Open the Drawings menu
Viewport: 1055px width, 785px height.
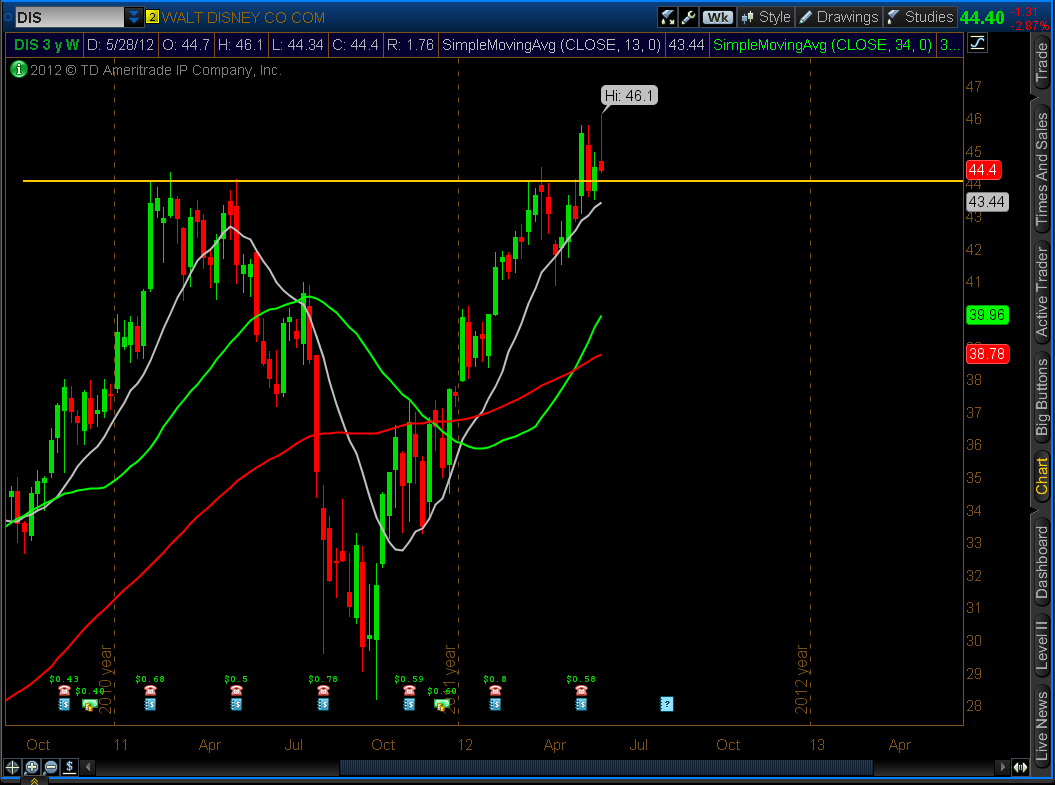[x=838, y=17]
